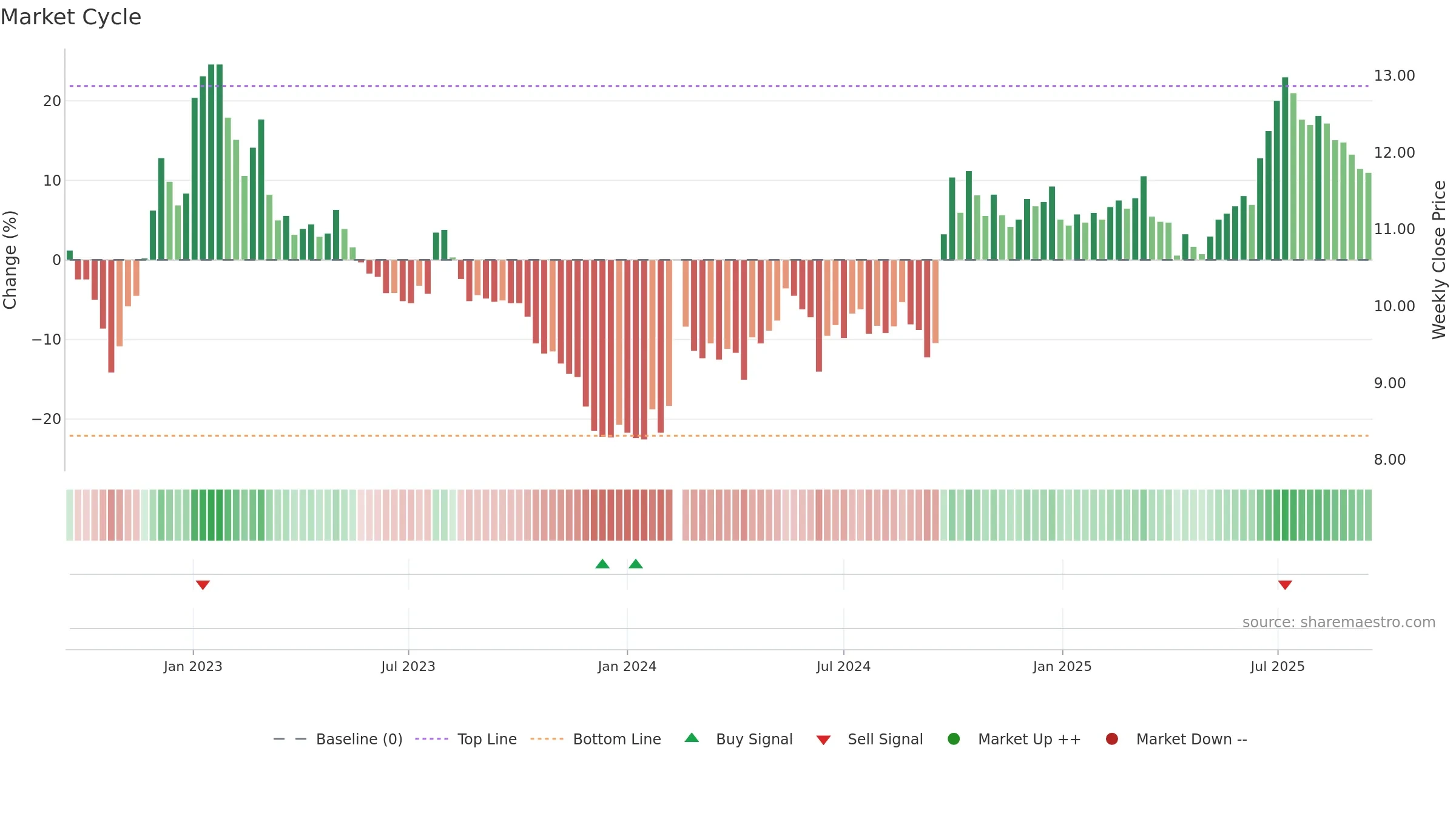Click the 12.00 tick on the price axis
1456x819 pixels.
pos(1394,153)
